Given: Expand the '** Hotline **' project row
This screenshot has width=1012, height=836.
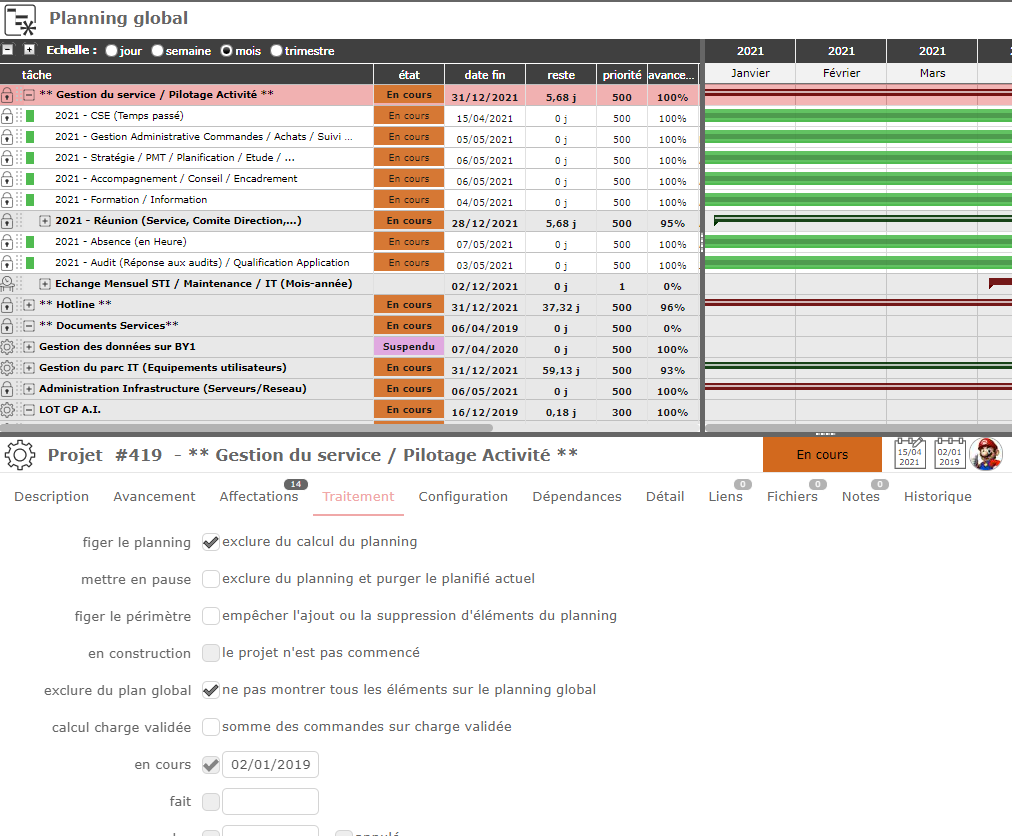Looking at the screenshot, I should pos(29,305).
